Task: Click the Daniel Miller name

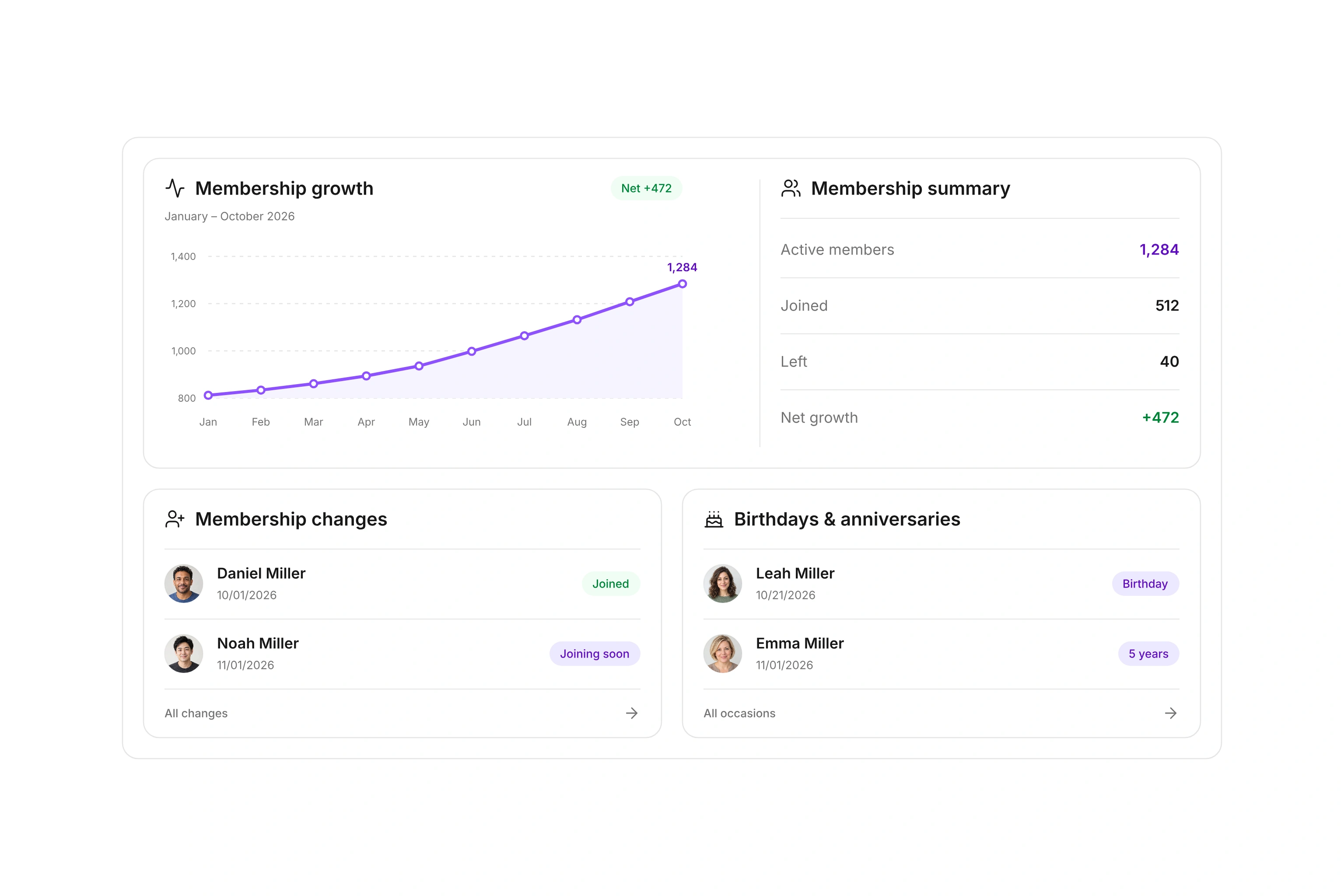Action: pos(261,573)
